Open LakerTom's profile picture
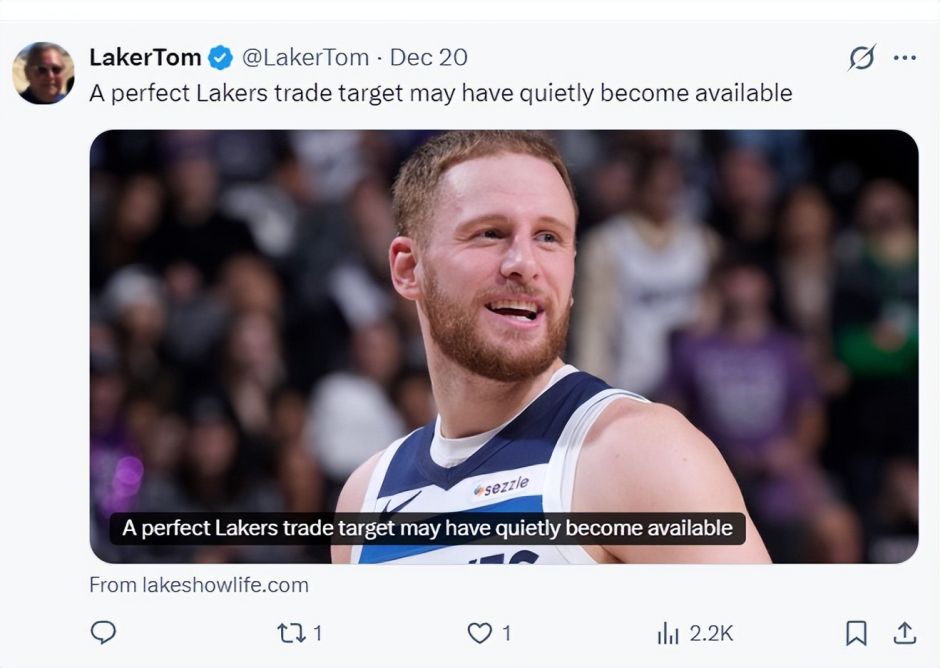This screenshot has height=668, width=940. pos(43,73)
